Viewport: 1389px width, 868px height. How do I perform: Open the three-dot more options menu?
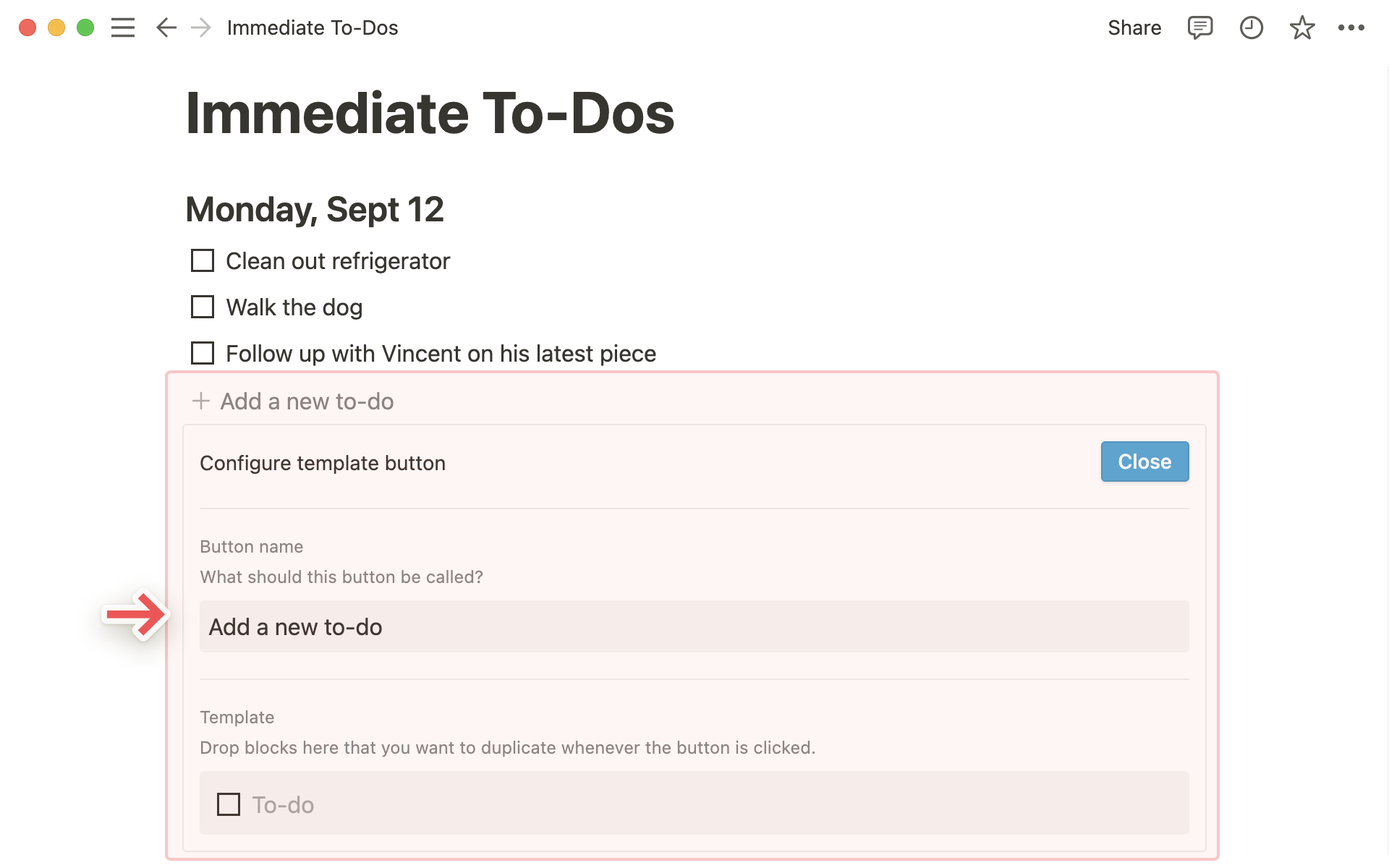pos(1351,28)
